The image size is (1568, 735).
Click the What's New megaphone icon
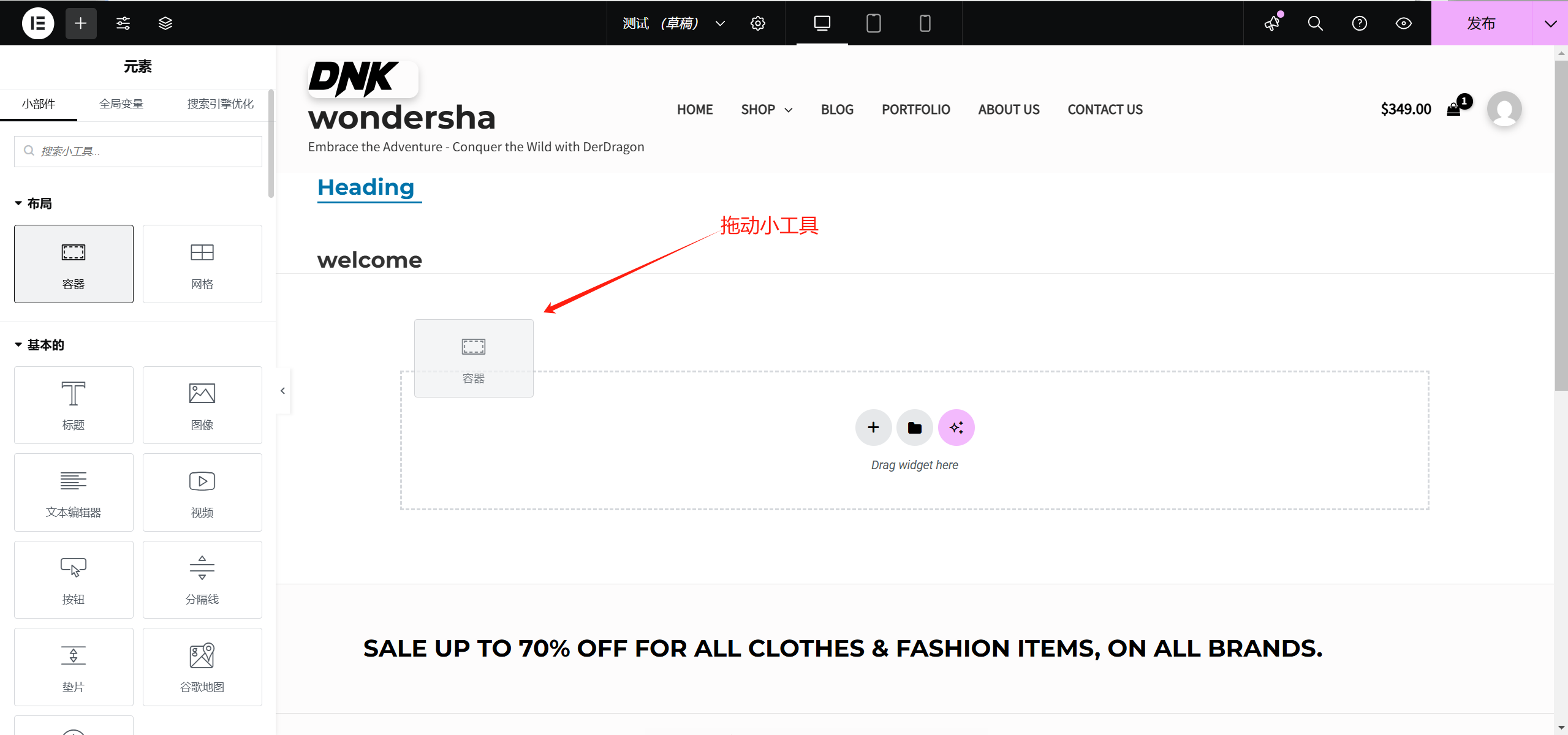point(1272,23)
